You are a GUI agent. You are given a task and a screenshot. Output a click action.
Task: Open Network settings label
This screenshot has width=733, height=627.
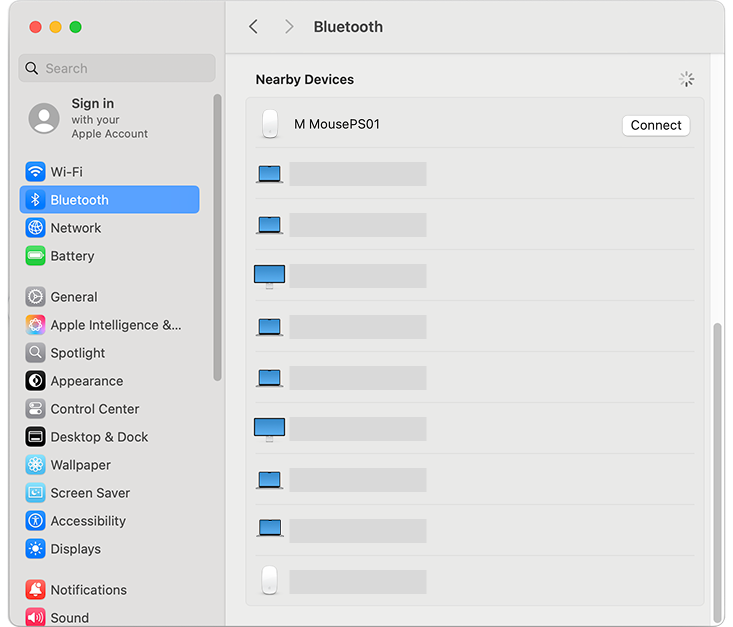point(76,228)
